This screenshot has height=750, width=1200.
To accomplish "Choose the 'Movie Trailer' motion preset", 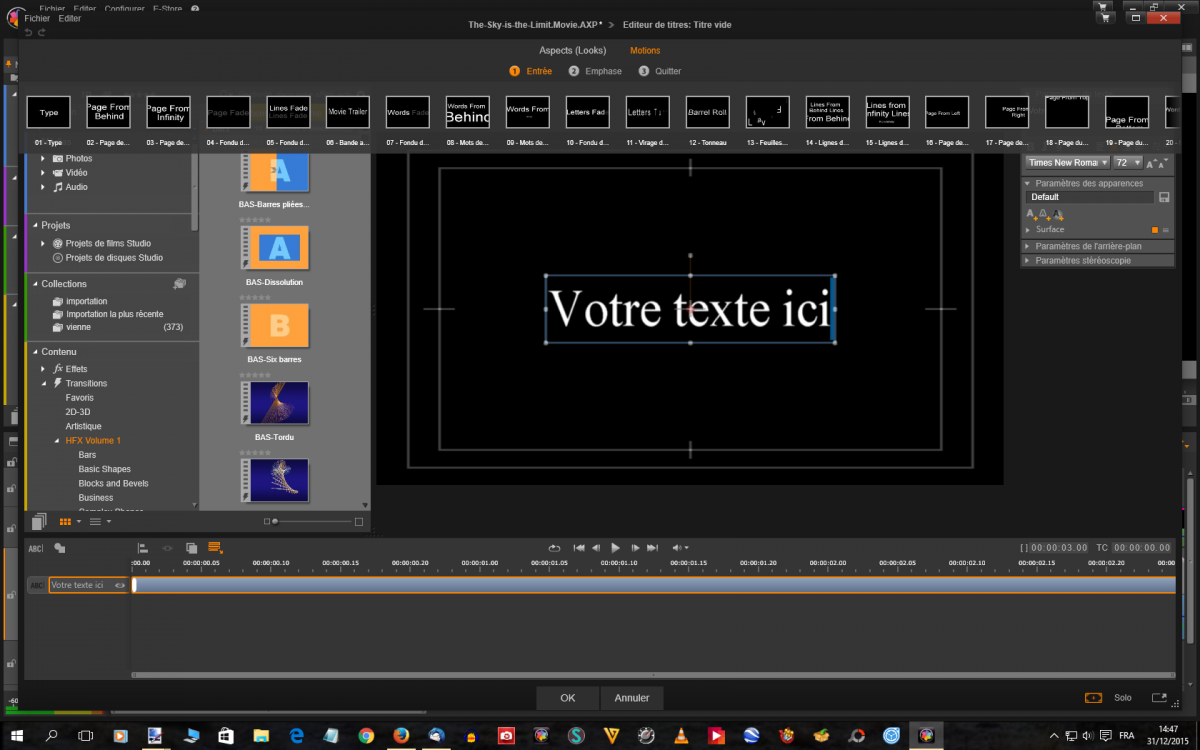I will click(x=349, y=112).
